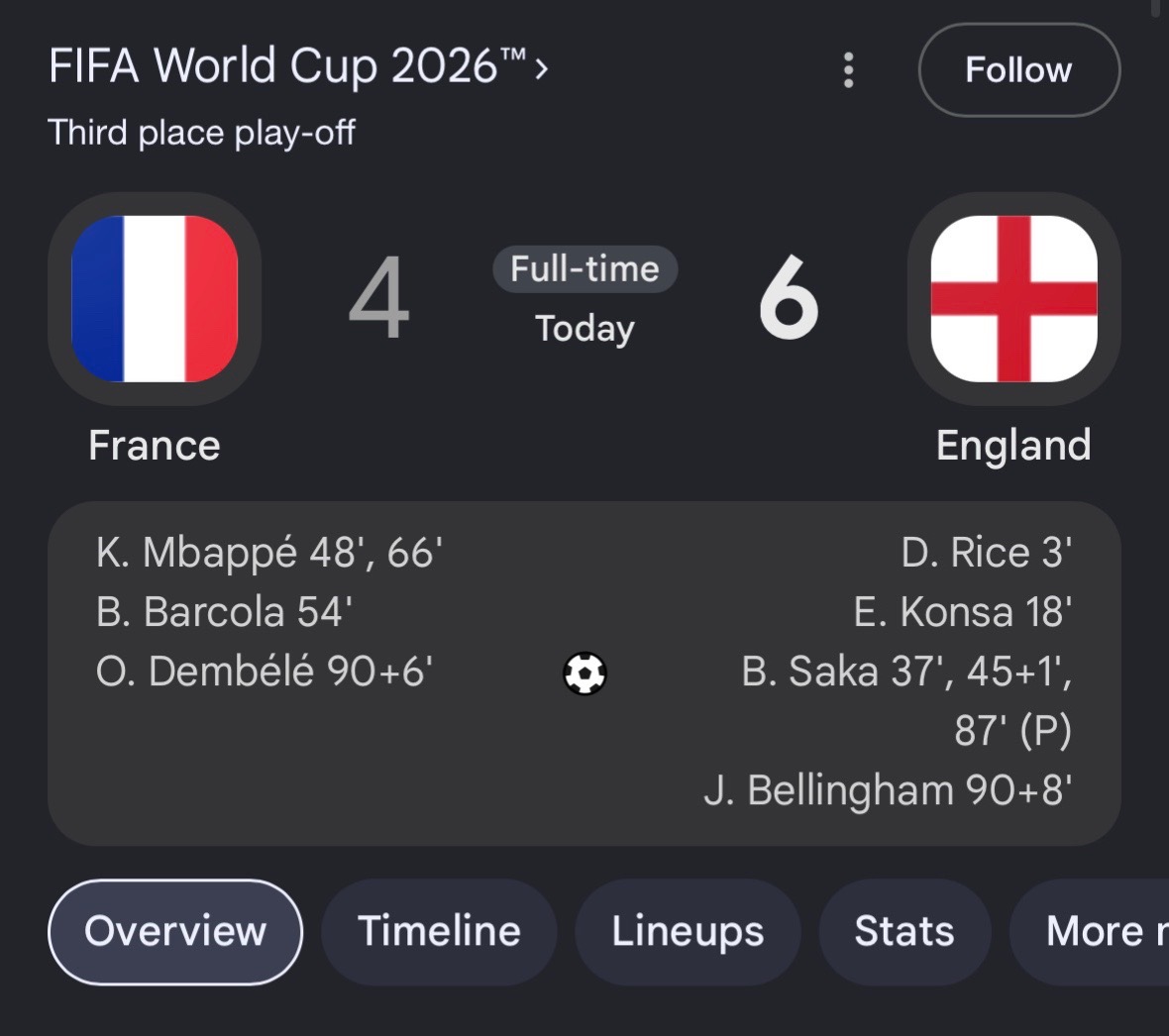Click England's score of 6

tap(789, 297)
